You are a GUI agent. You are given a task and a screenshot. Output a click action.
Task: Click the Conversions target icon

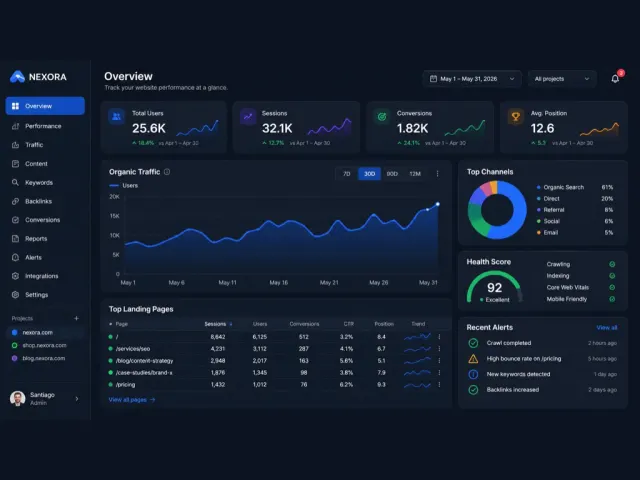382,117
